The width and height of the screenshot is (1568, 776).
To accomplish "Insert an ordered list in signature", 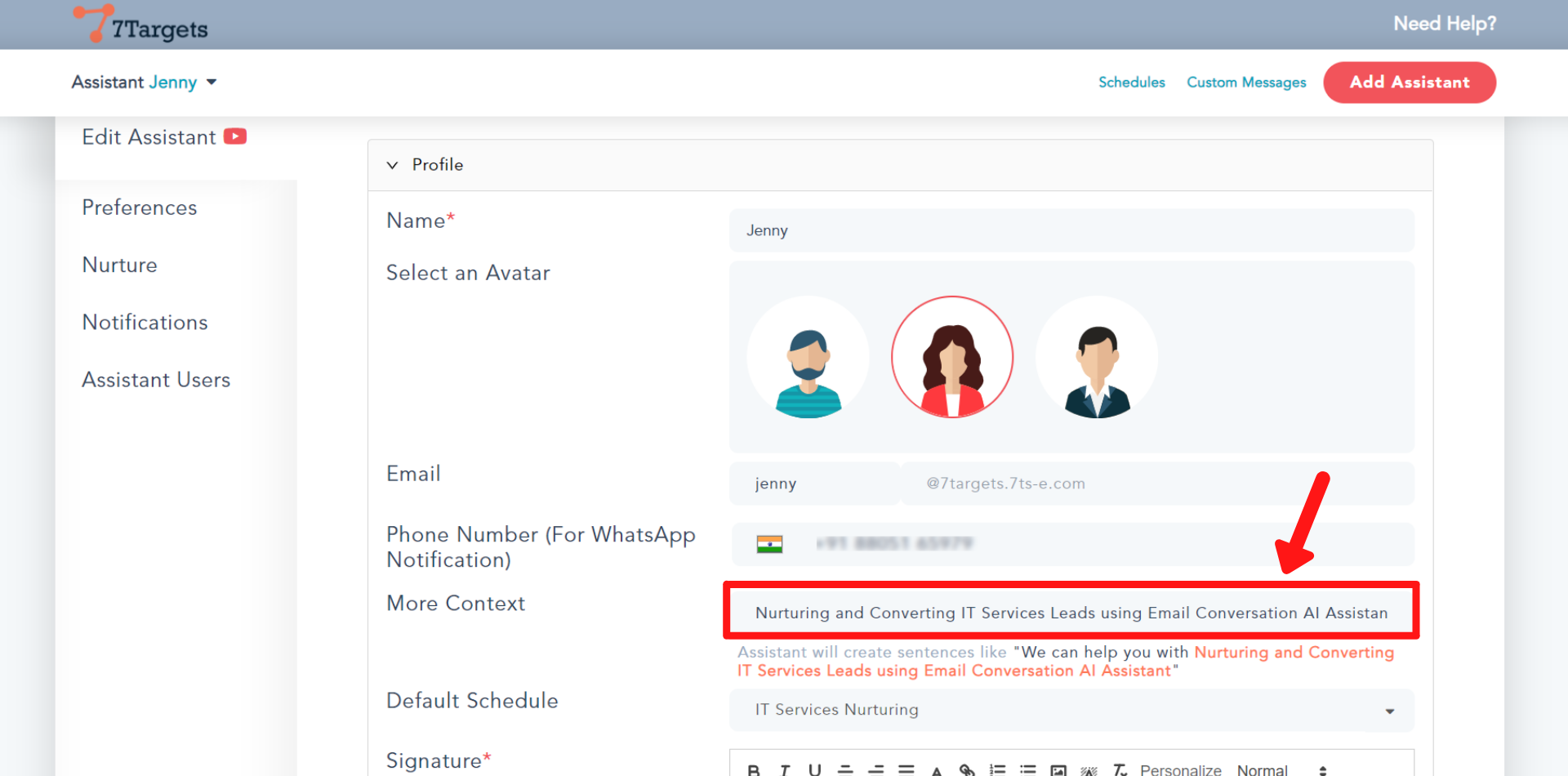I will [997, 769].
